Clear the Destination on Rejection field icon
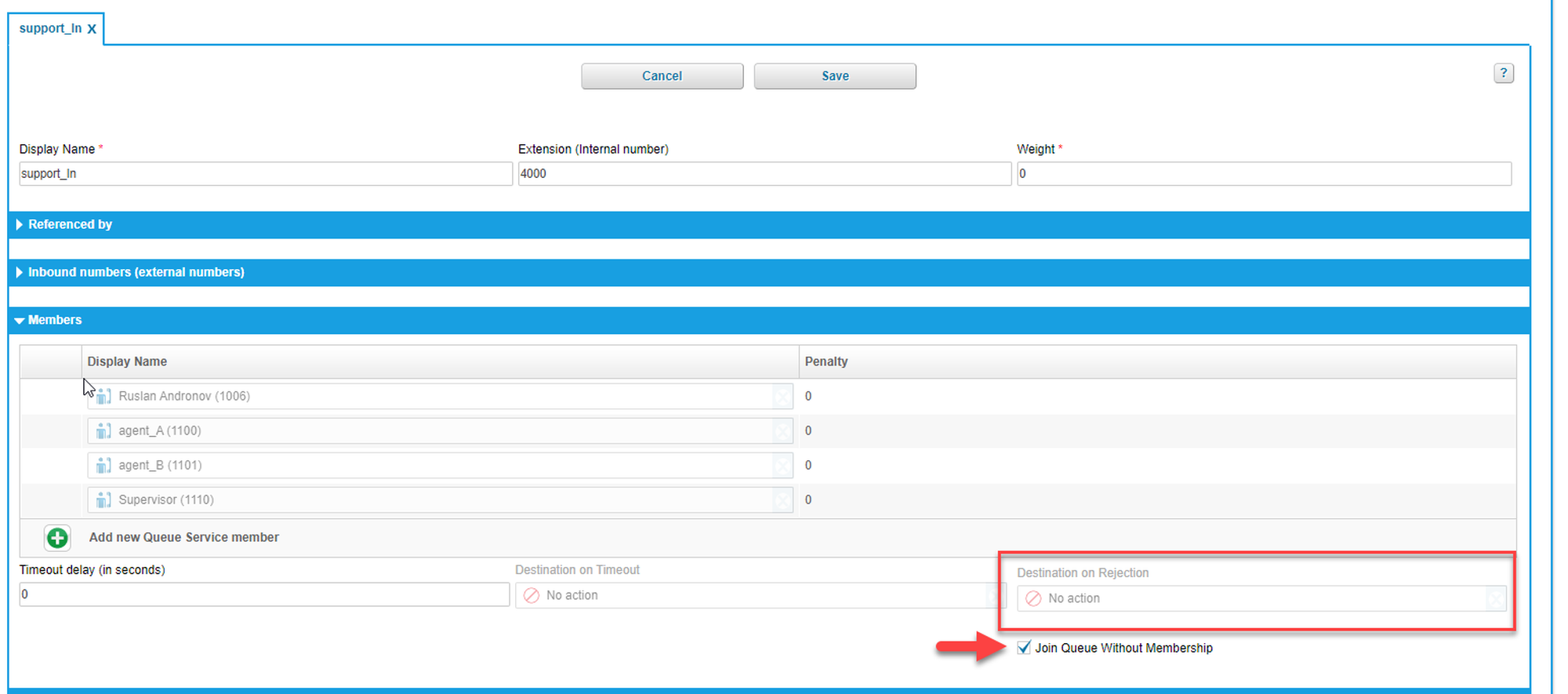The width and height of the screenshot is (1568, 694). click(1496, 599)
